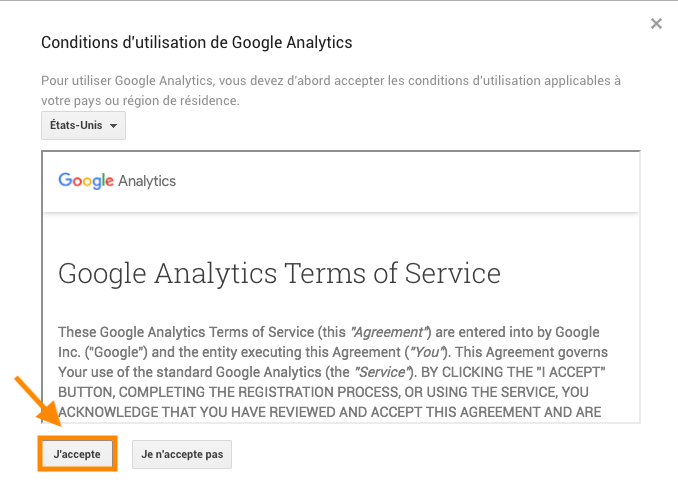This screenshot has width=678, height=498.
Task: Click the line BUTTON, COMPLETING THE REGISTRATION PROCESS
Action: tap(323, 392)
